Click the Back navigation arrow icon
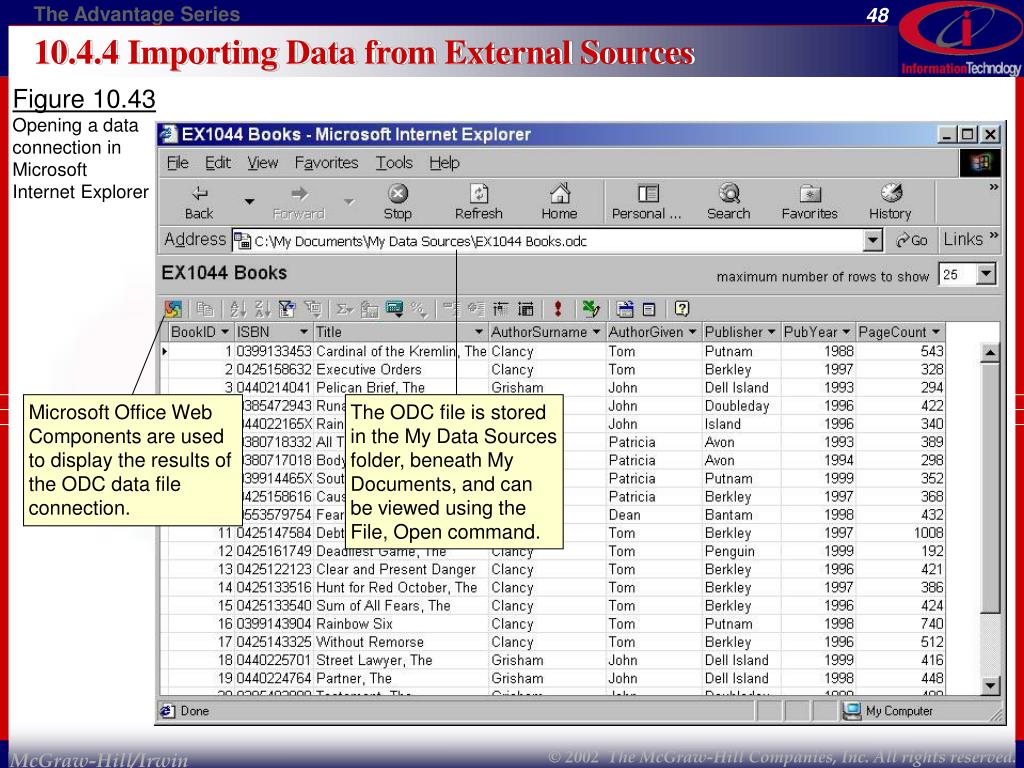 [x=199, y=194]
